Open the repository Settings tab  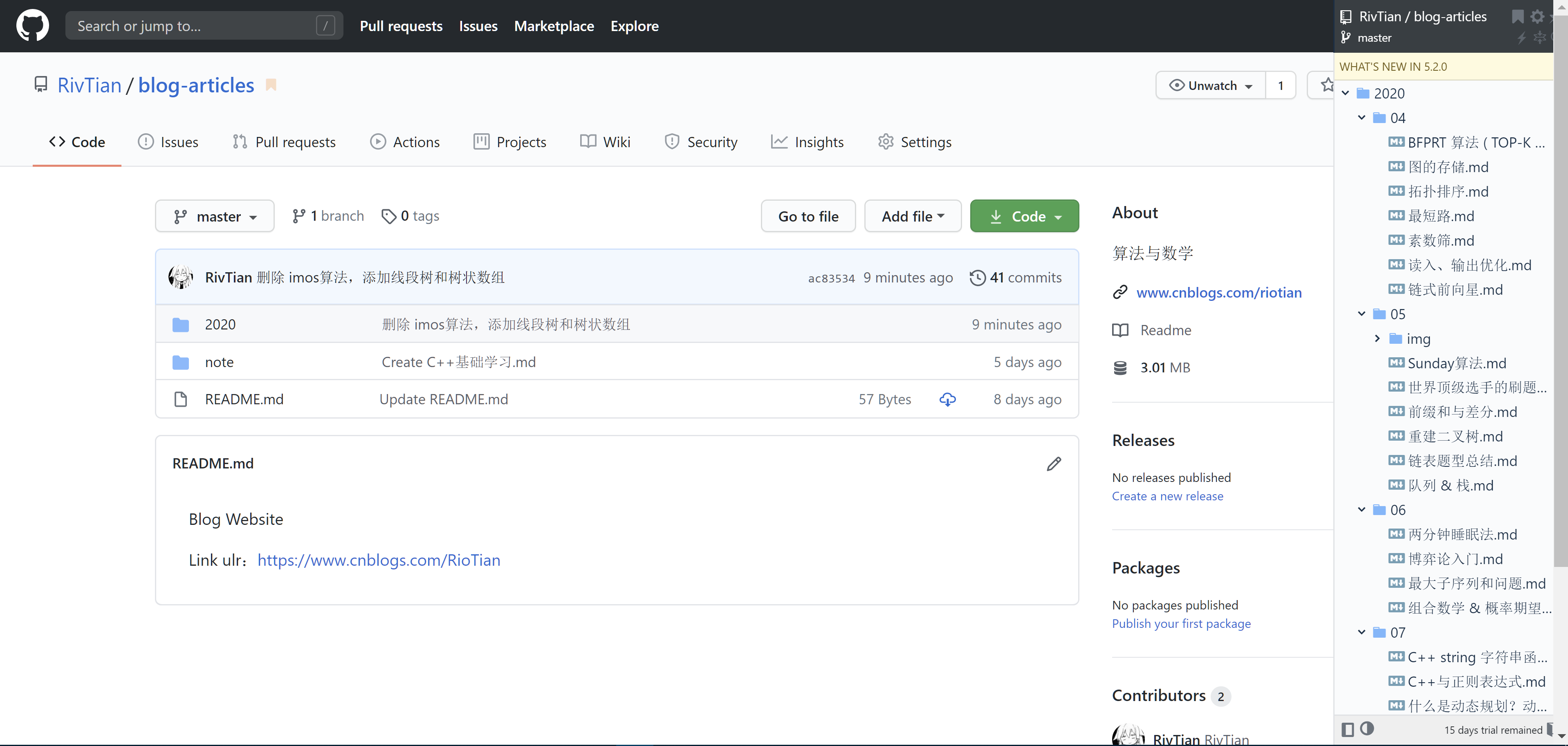(914, 142)
